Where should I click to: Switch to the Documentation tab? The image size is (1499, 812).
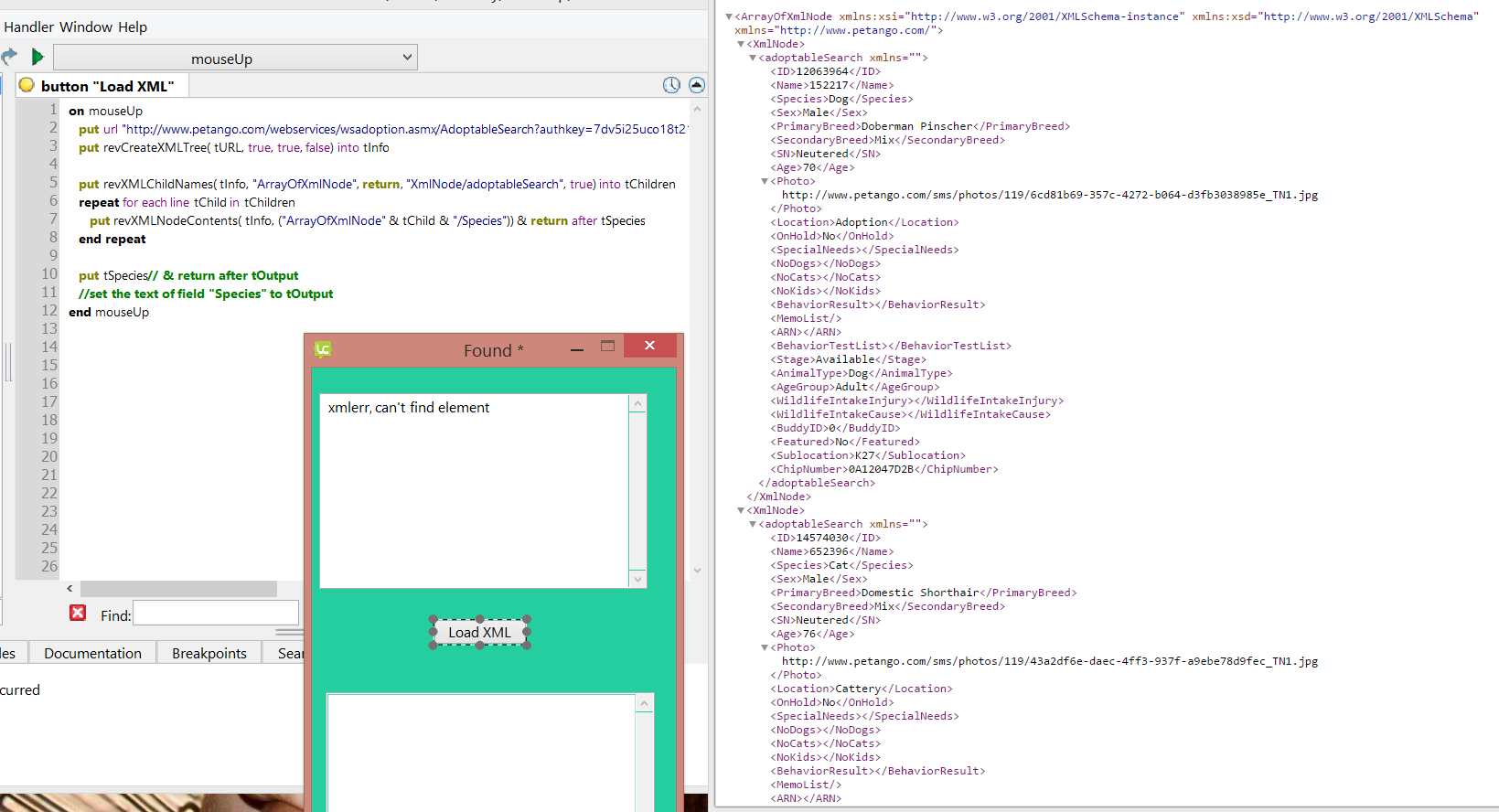(92, 653)
